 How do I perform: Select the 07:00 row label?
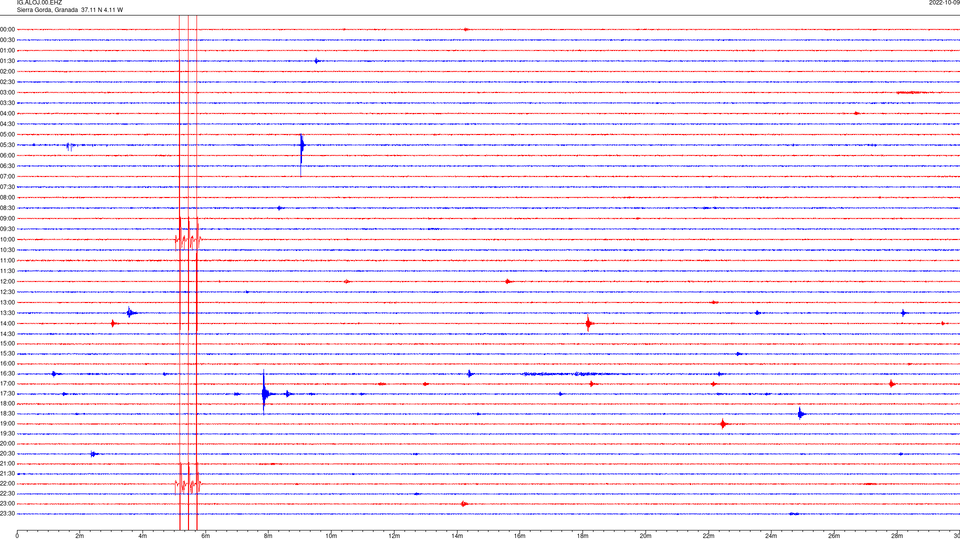pos(8,176)
